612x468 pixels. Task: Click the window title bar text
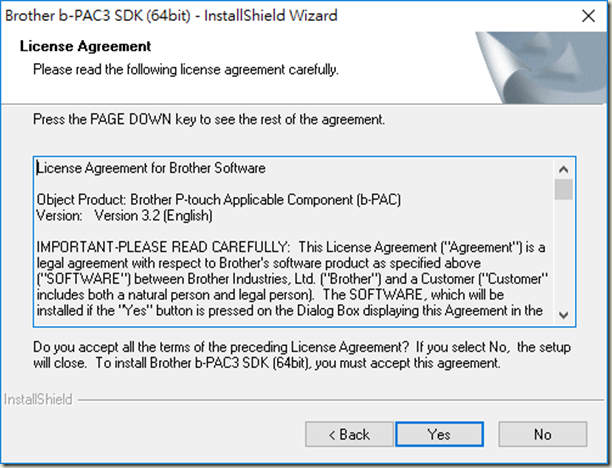171,16
